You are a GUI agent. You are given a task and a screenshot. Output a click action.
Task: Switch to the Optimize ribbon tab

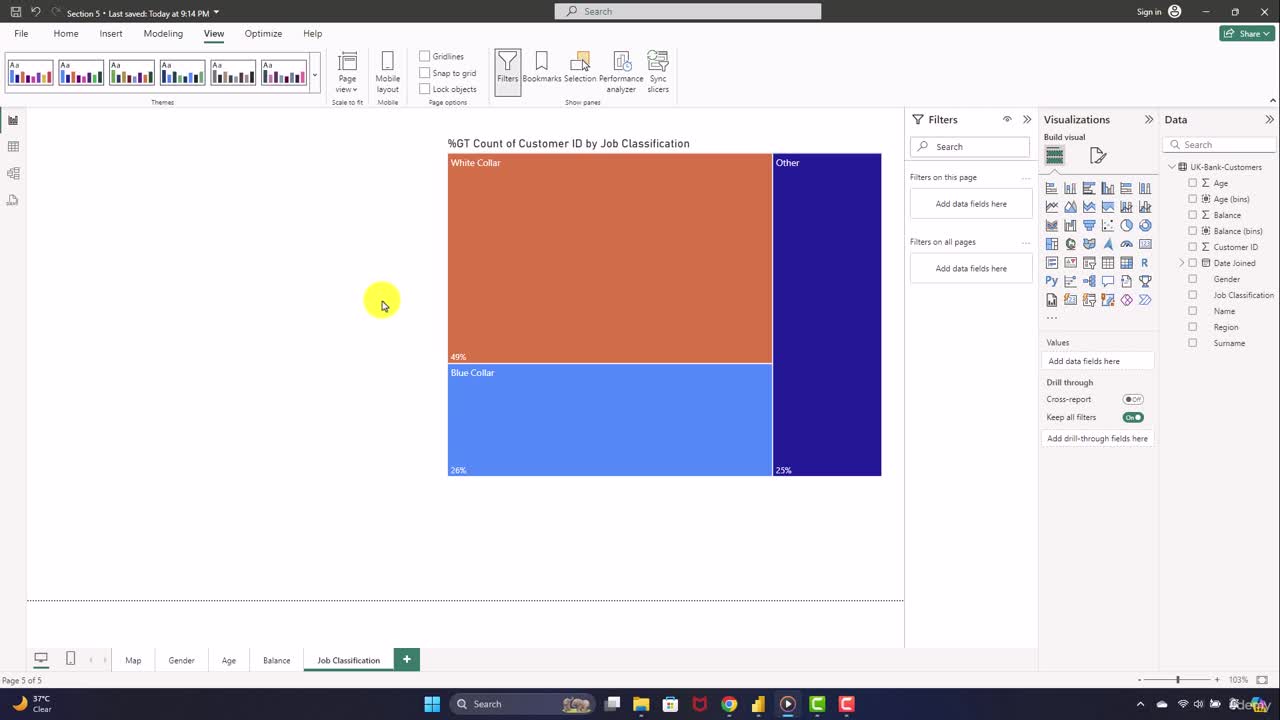[x=263, y=33]
